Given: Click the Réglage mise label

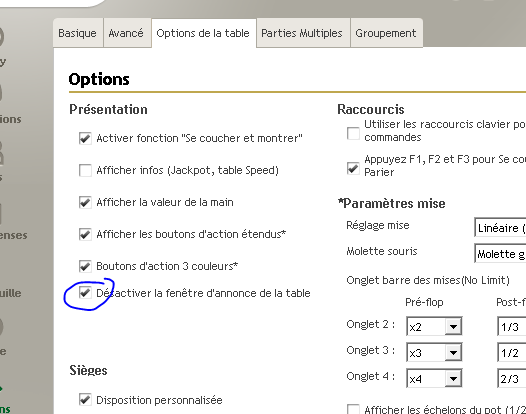Looking at the screenshot, I should [x=378, y=225].
